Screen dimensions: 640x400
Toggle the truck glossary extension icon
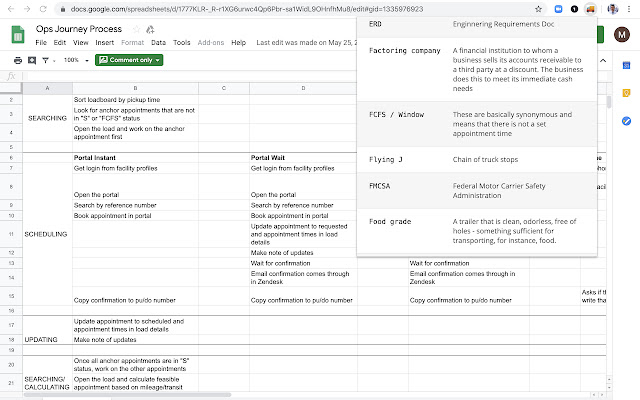[x=590, y=9]
